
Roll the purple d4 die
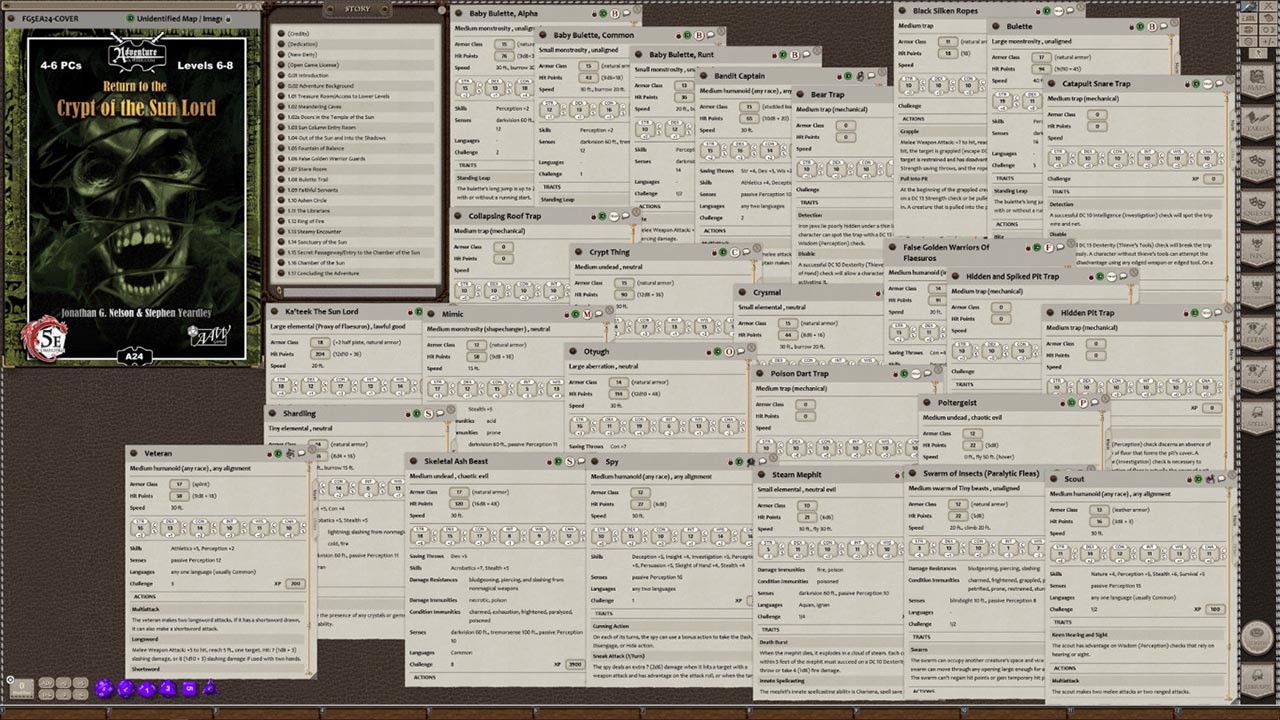211,689
